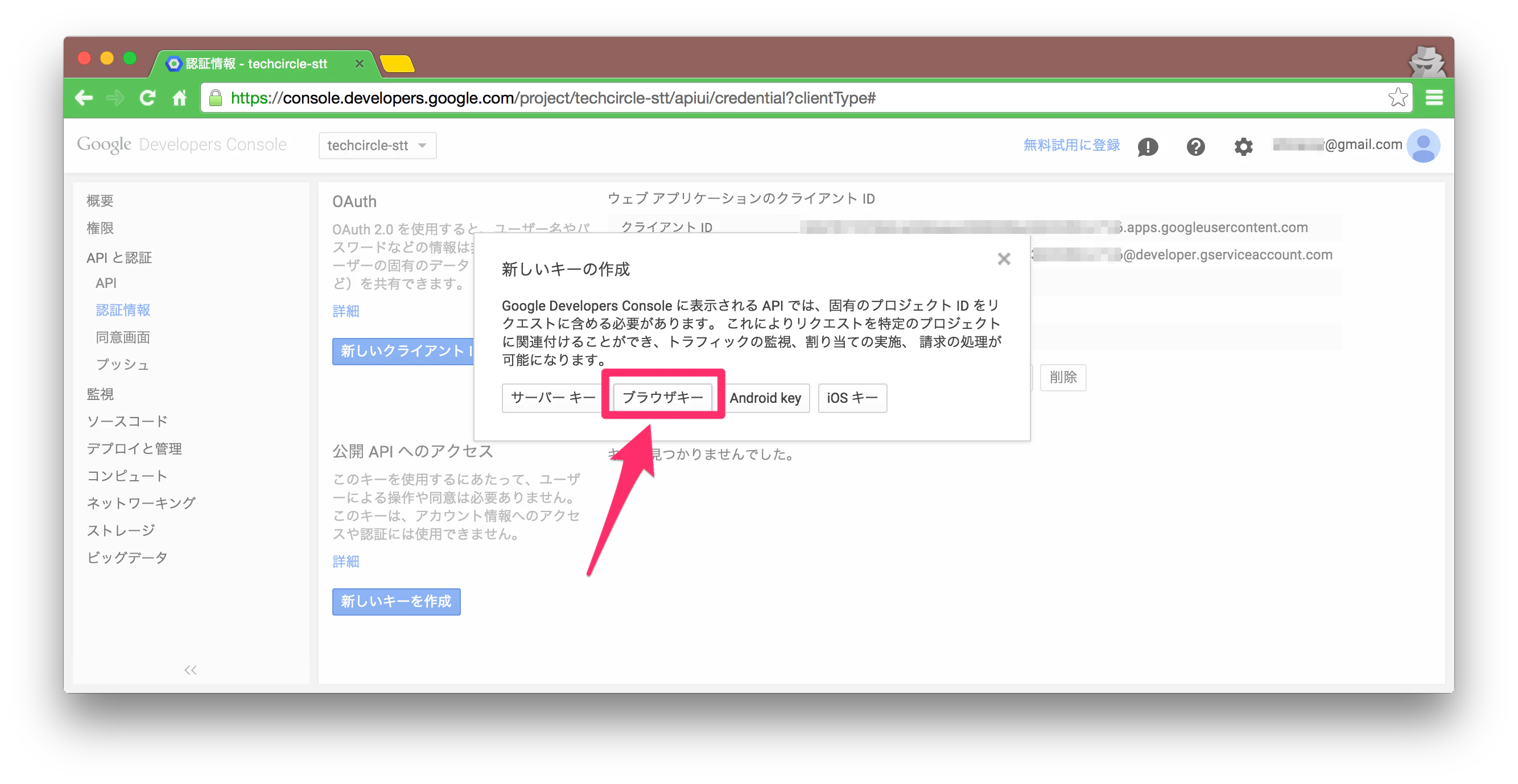Collapse the sidebar with the << arrows
The height and width of the screenshot is (784, 1518).
tap(191, 670)
